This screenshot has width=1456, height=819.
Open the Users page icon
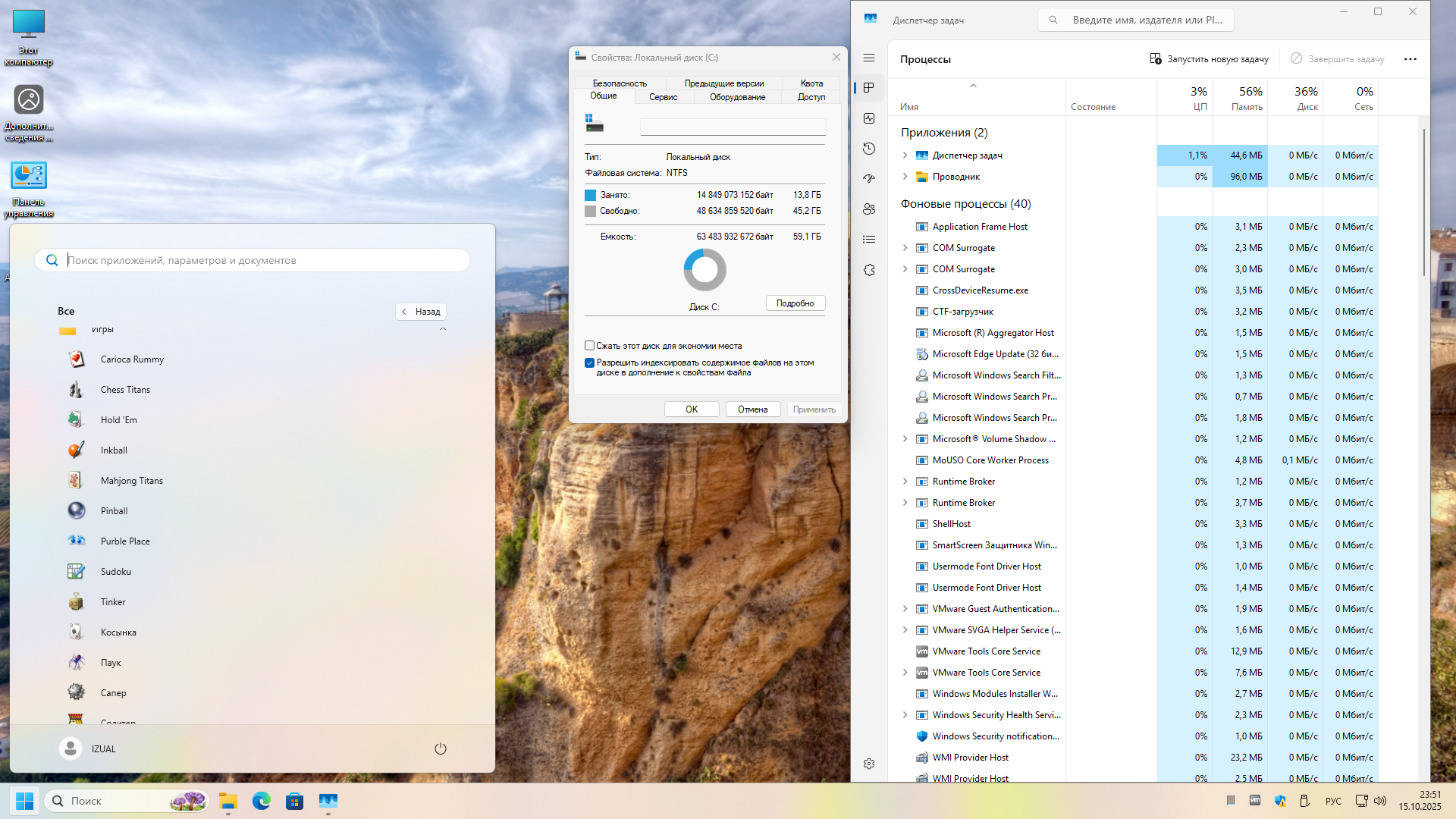pos(869,209)
